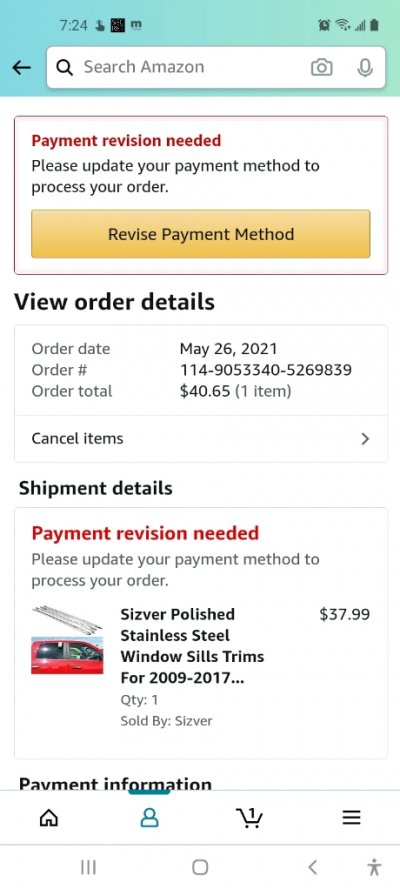Open camera search in search bar

321,67
